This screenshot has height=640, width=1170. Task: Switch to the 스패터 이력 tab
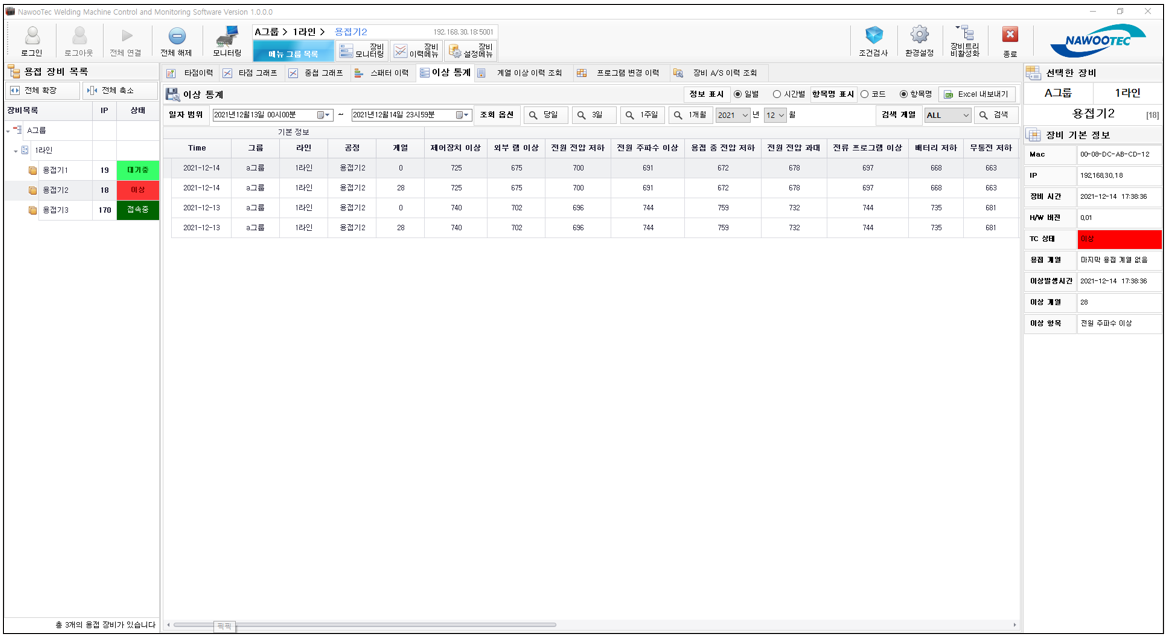coord(381,73)
